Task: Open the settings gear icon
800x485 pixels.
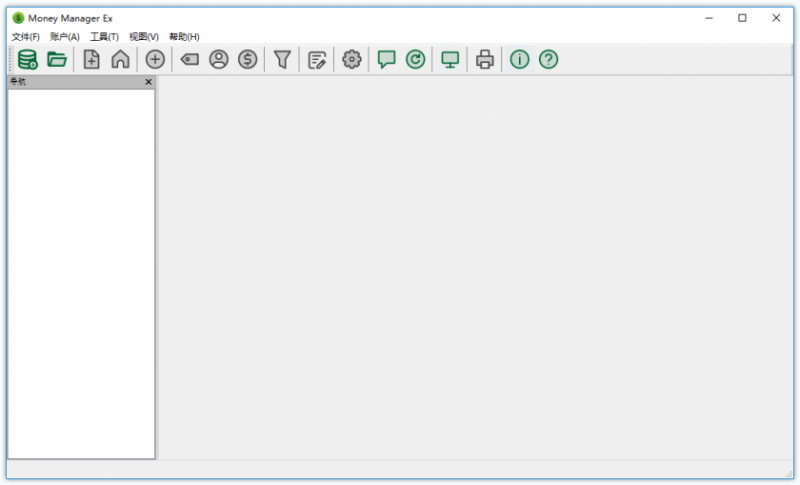Action: pyautogui.click(x=352, y=60)
